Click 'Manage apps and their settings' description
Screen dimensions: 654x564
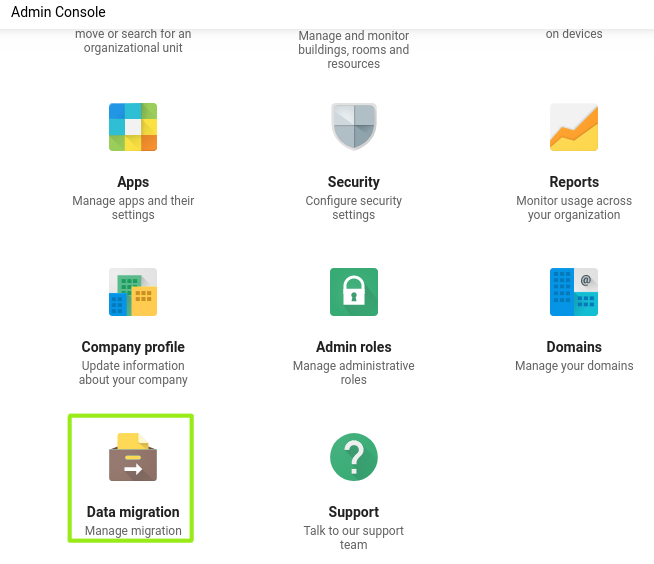point(133,208)
